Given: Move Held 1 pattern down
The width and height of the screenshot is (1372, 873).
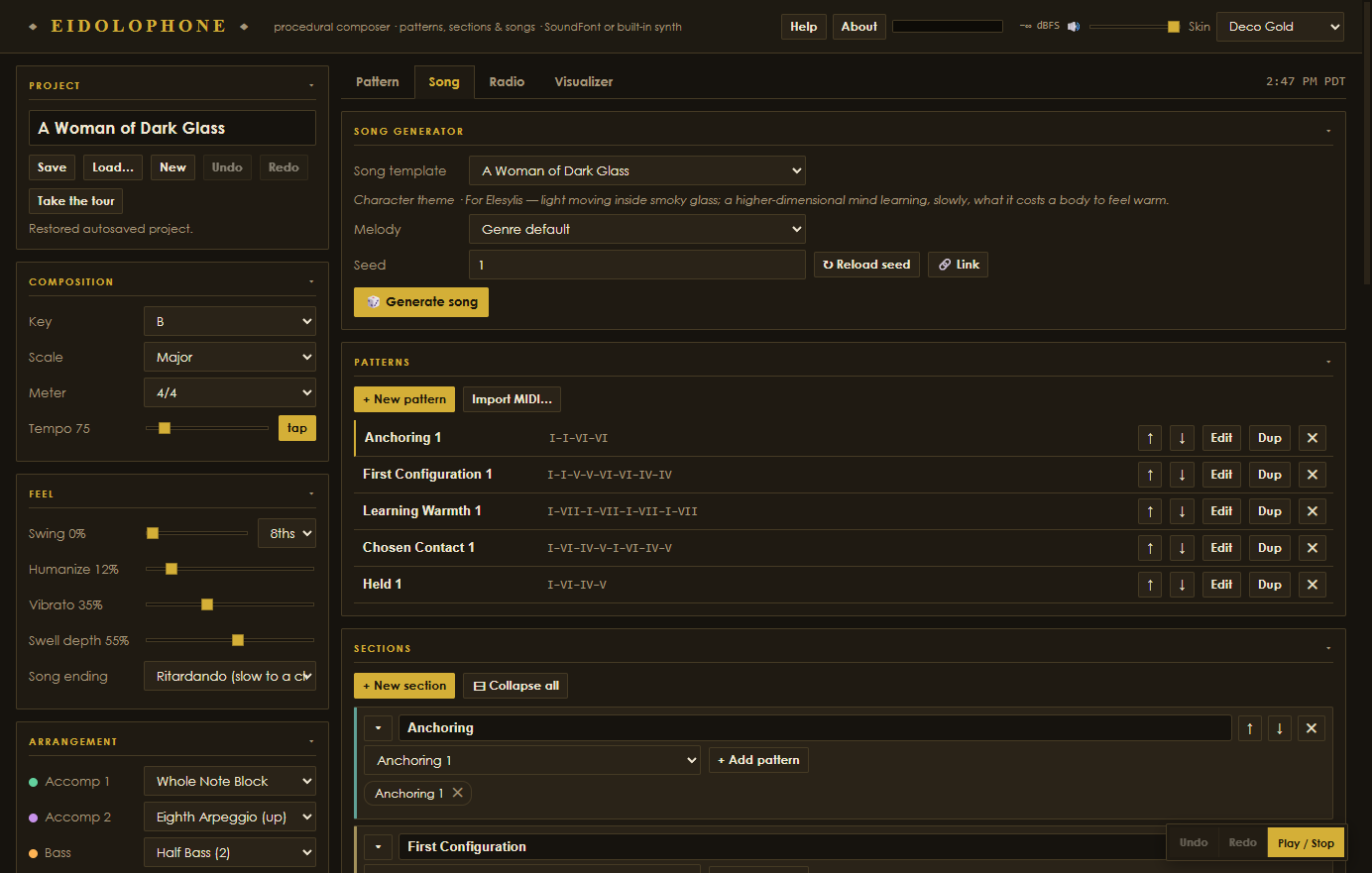Looking at the screenshot, I should [1182, 585].
